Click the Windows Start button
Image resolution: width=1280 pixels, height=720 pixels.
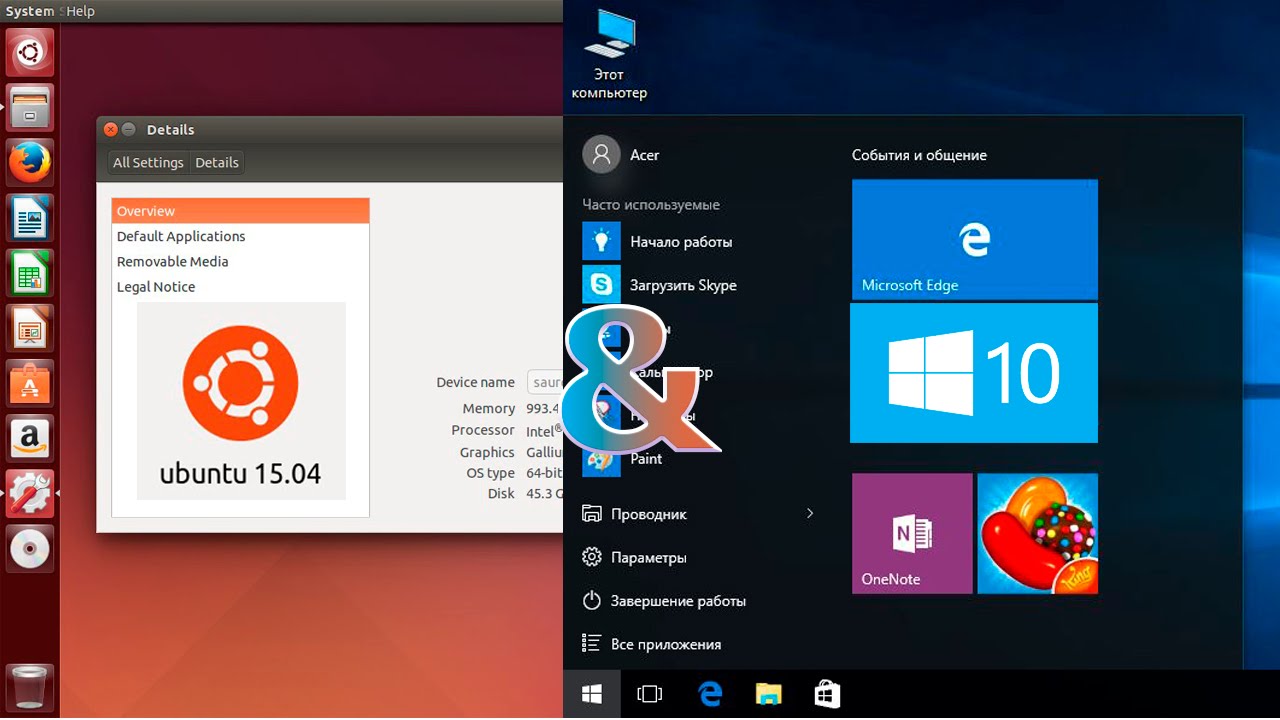click(591, 694)
